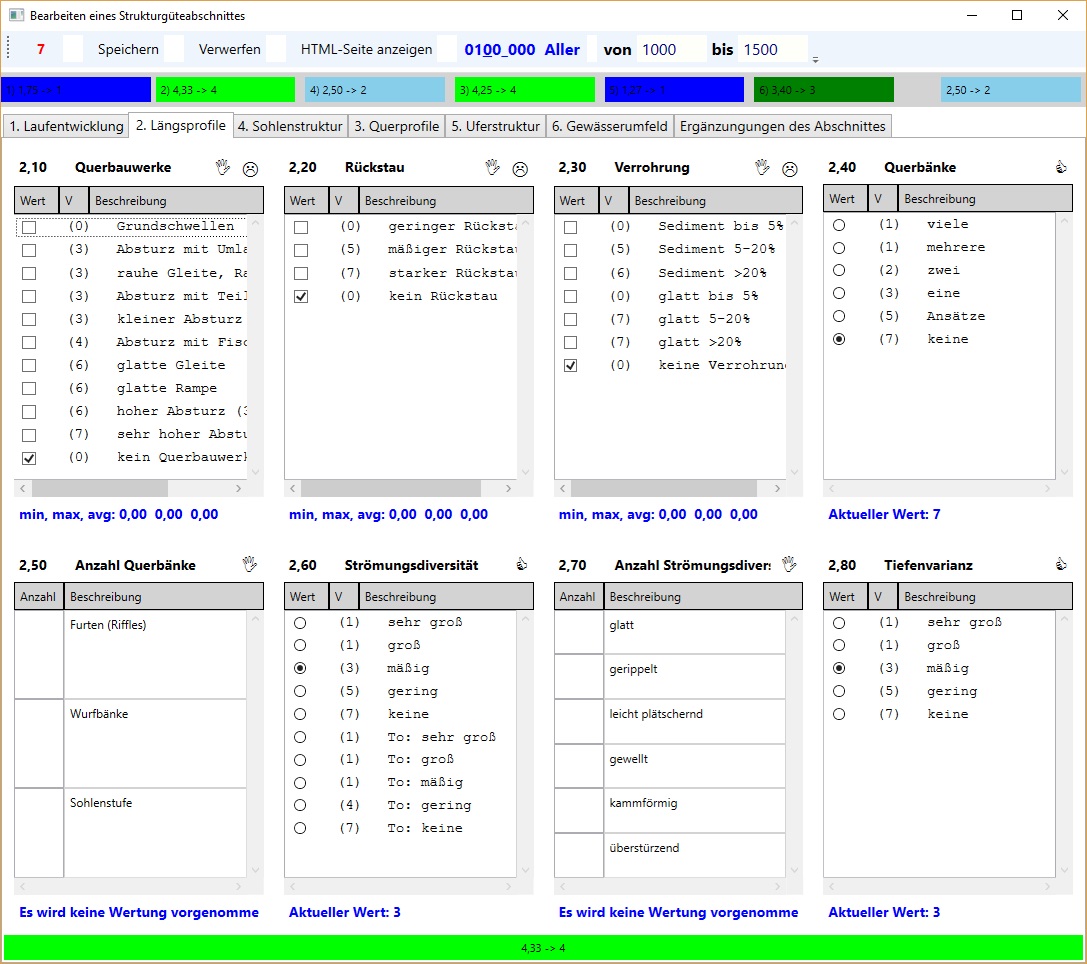Screen dimensions: 1087x964
Task: Click the hand icon next to Rückstau
Action: pyautogui.click(x=492, y=168)
